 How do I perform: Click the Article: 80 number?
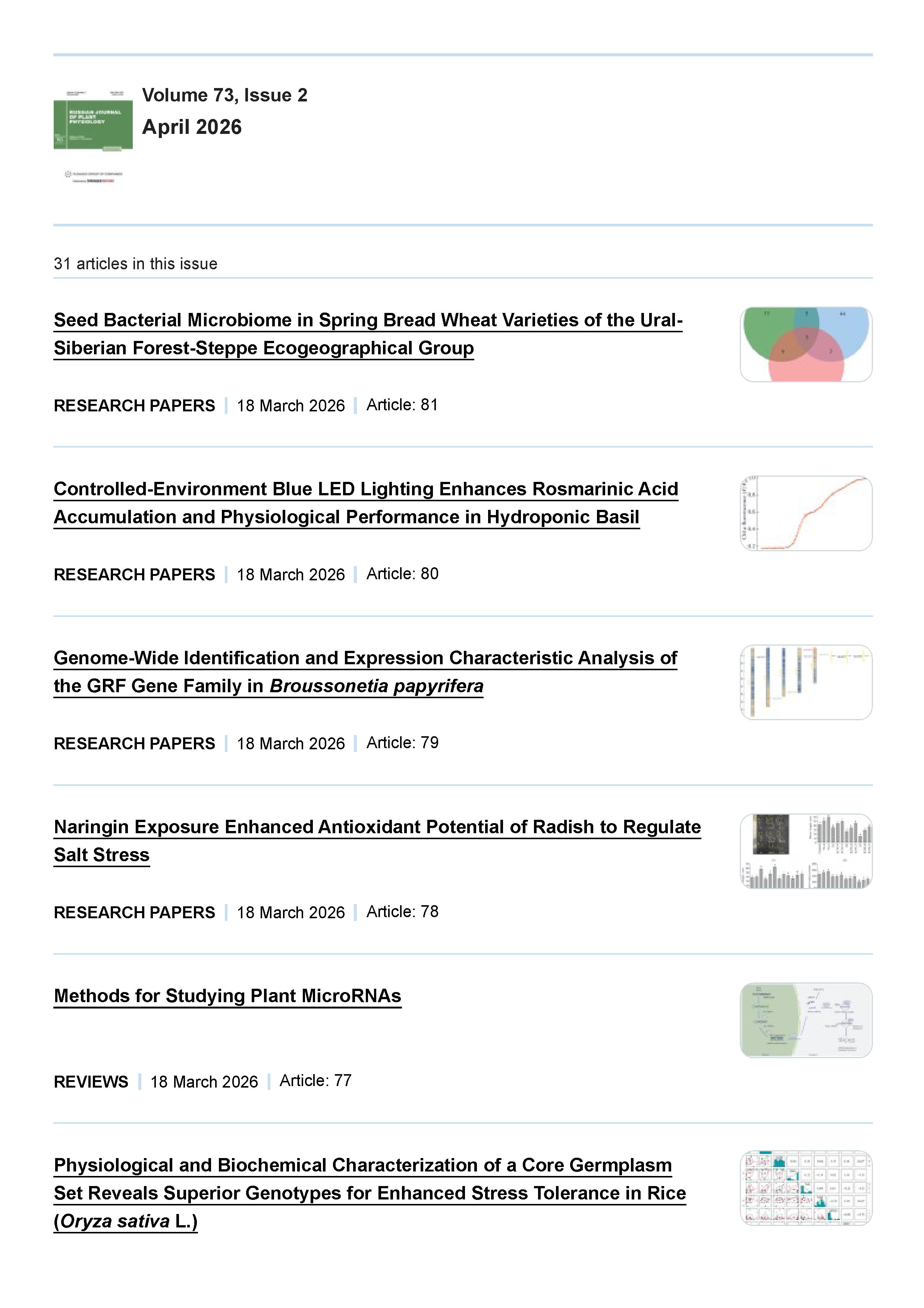pyautogui.click(x=402, y=574)
